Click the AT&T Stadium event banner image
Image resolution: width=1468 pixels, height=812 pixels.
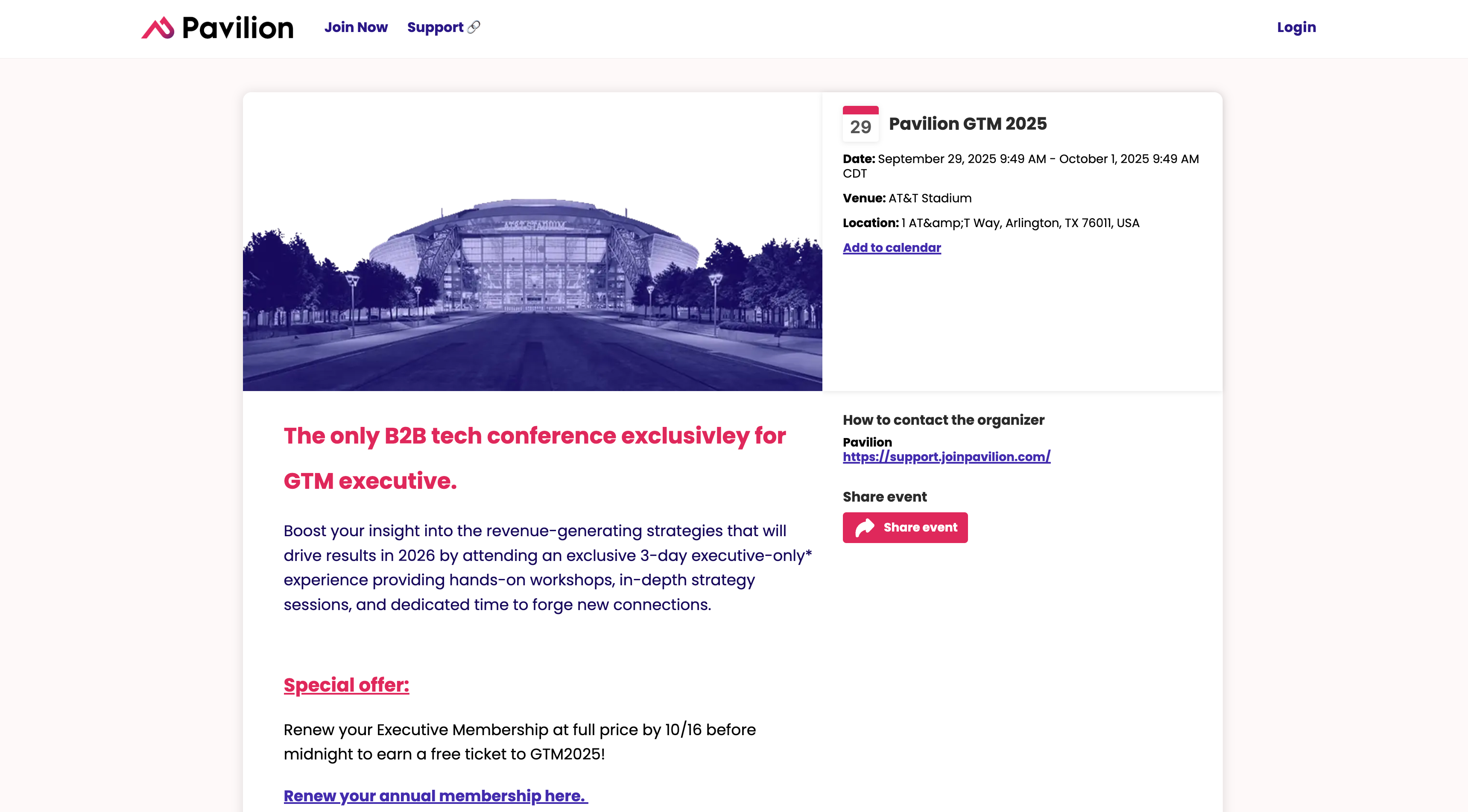pos(532,242)
